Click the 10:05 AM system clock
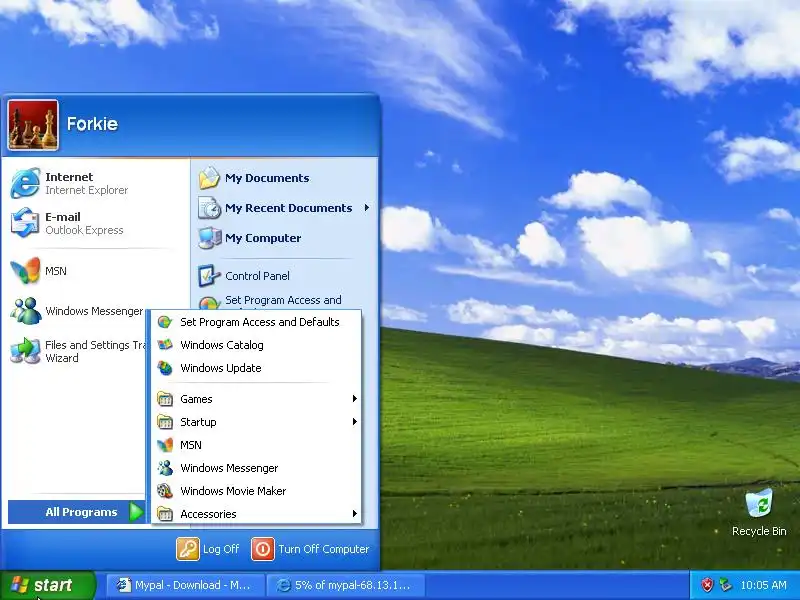 click(x=763, y=585)
